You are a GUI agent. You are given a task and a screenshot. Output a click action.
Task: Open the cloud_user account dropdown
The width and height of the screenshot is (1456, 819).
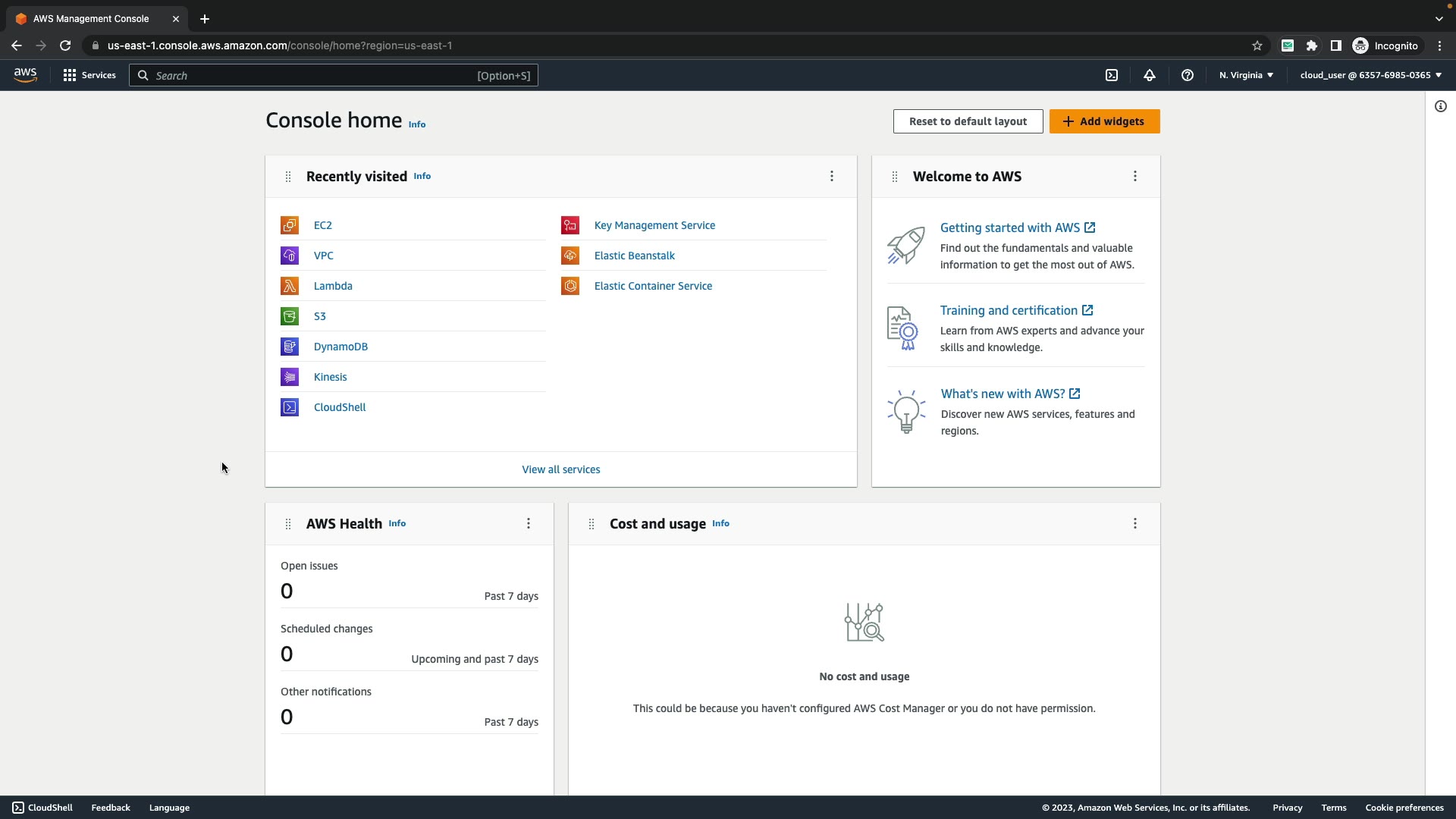1370,75
